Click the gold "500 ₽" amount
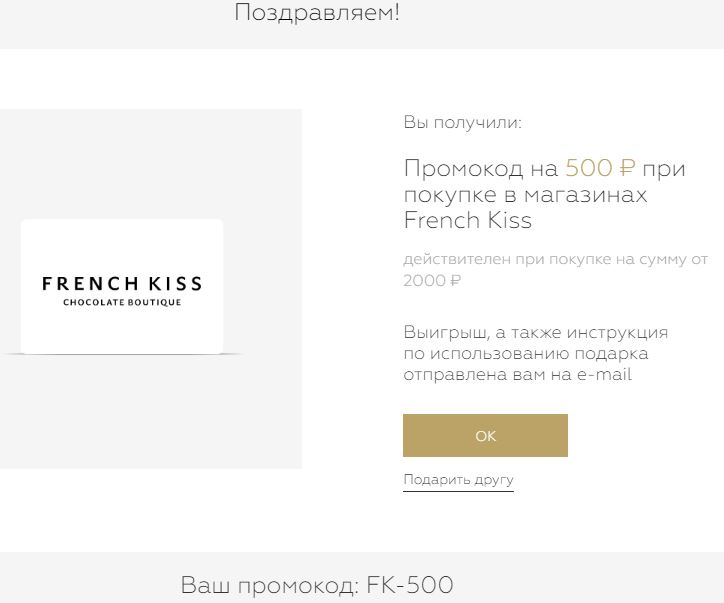This screenshot has height=603, width=724. click(590, 168)
